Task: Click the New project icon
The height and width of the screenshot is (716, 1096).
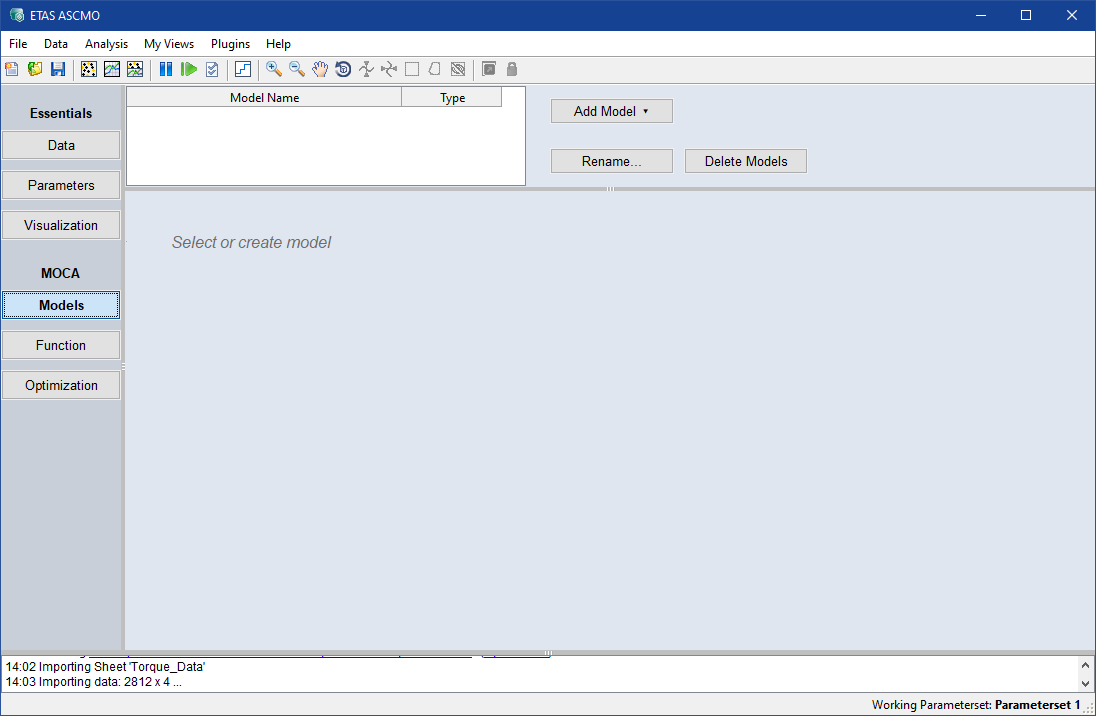Action: tap(12, 69)
